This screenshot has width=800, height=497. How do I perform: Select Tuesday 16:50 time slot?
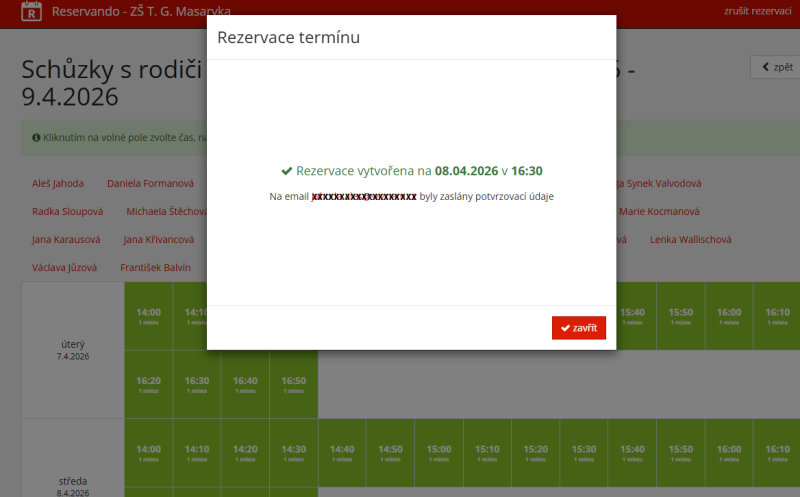click(293, 384)
